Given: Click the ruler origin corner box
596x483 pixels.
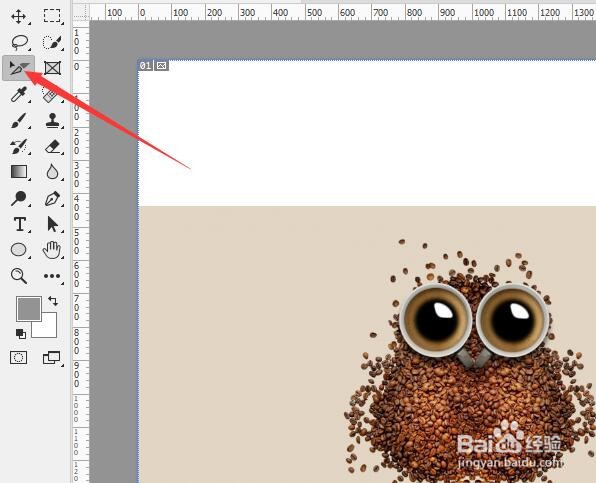Looking at the screenshot, I should point(81,12).
